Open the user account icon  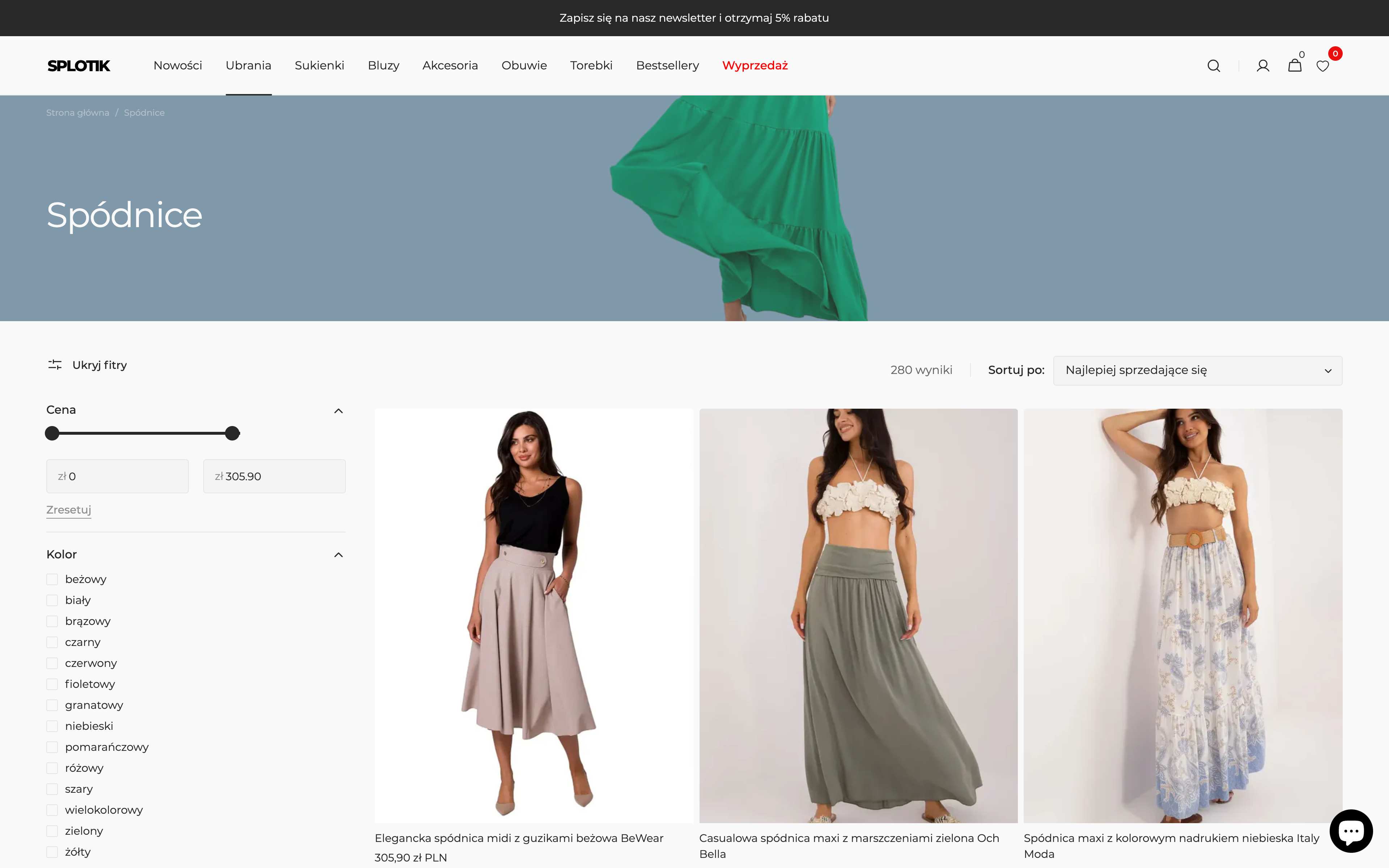tap(1262, 66)
